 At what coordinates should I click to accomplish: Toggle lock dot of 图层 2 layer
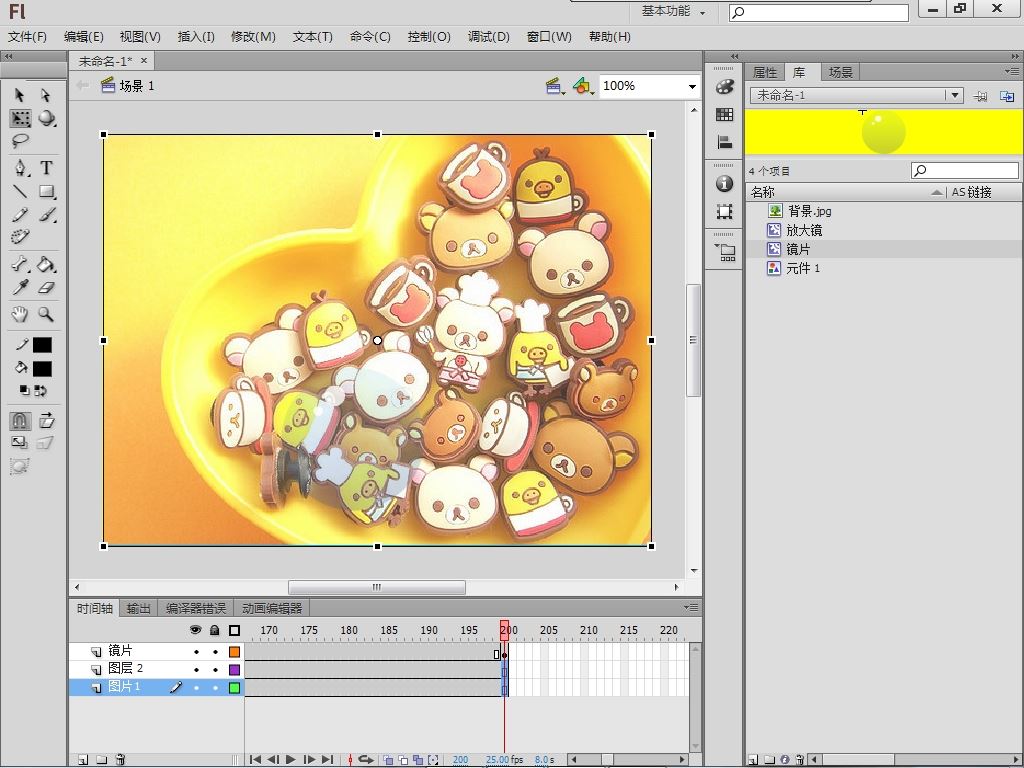(215, 669)
